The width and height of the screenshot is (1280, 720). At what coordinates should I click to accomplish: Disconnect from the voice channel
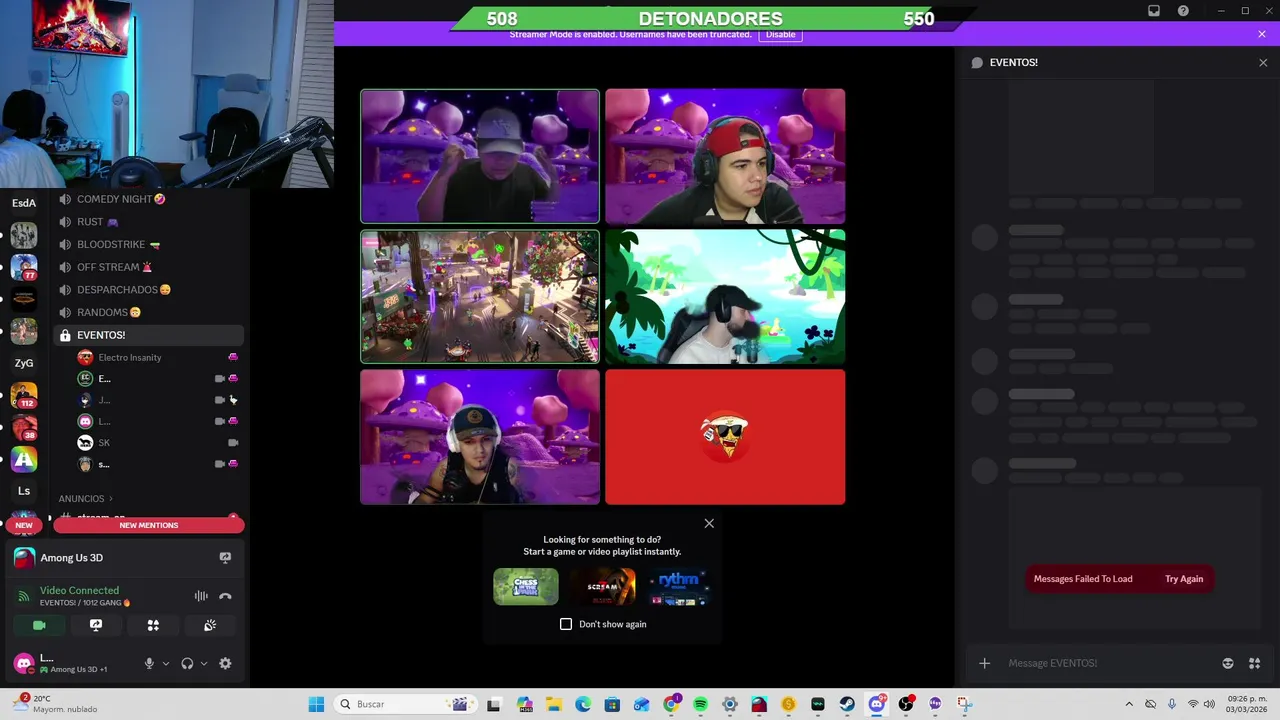point(225,596)
